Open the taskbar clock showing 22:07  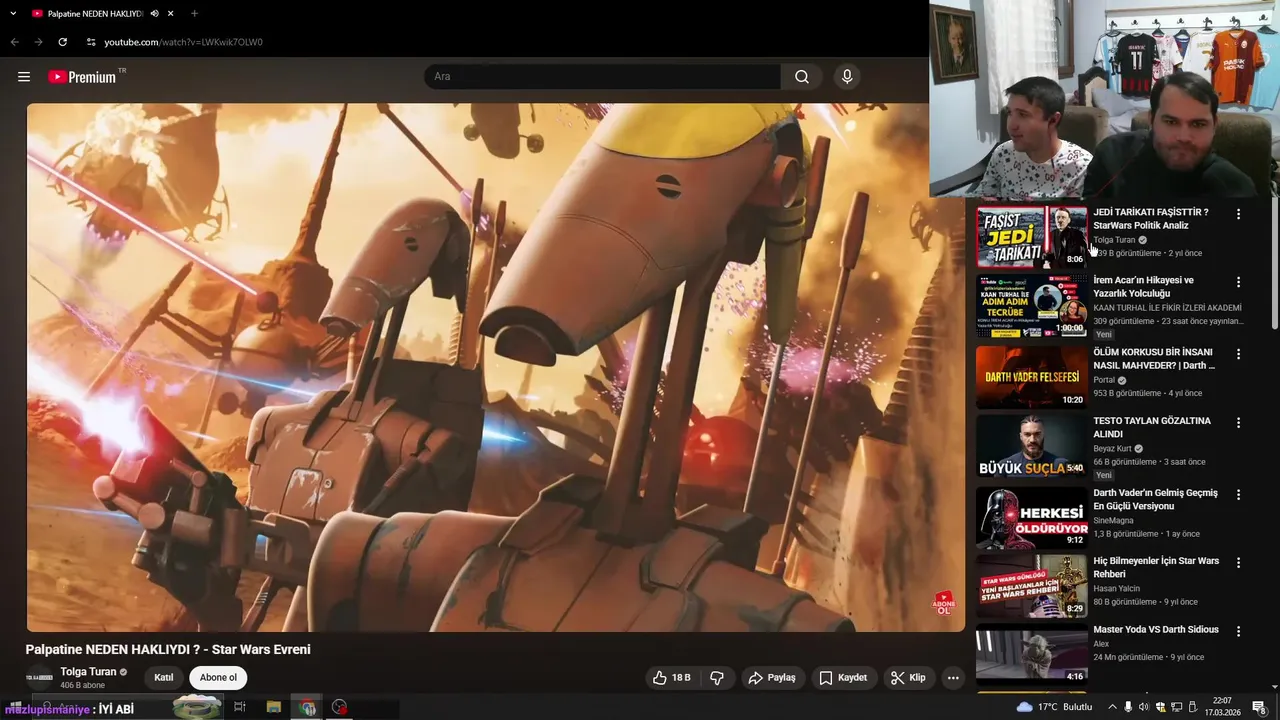tap(1222, 707)
